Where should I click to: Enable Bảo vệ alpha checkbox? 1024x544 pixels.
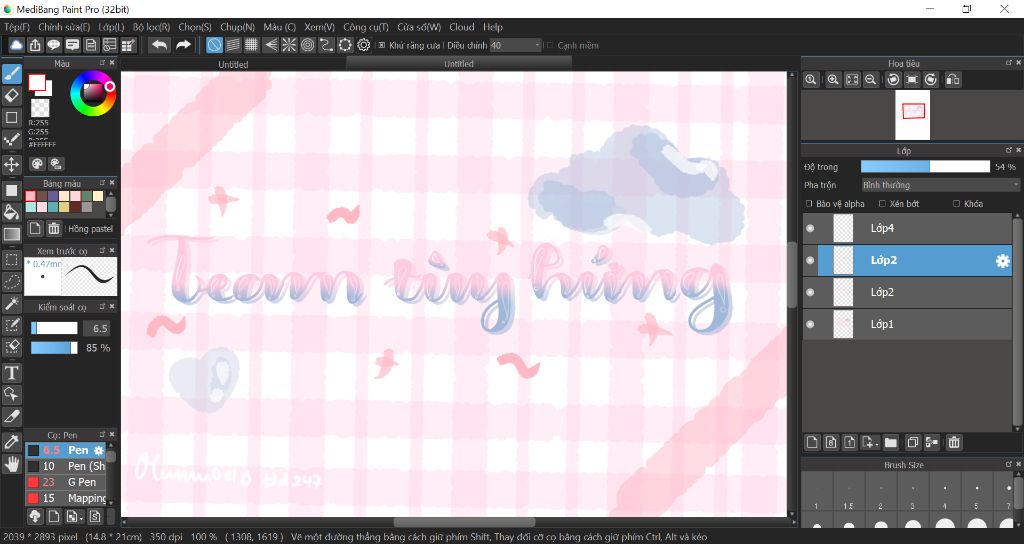809,204
